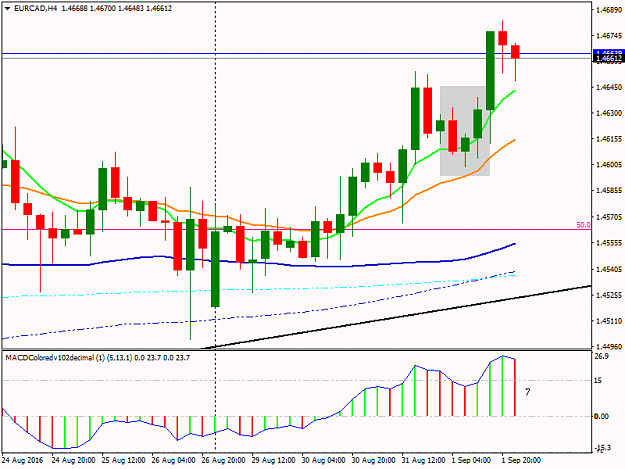The width and height of the screenshot is (625, 469).
Task: Click the 1 Sep 04:00 time label
Action: 471,460
